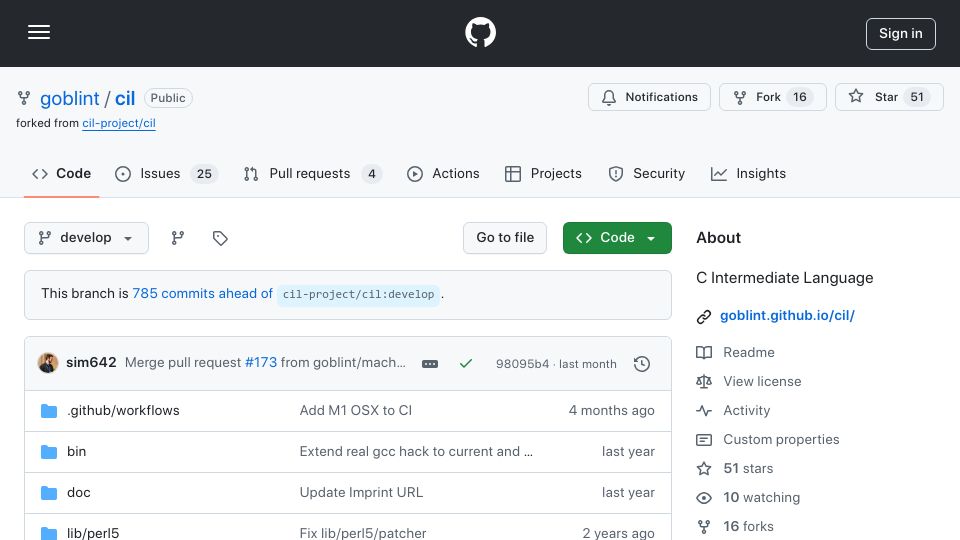Open the goblint owner profile link
The width and height of the screenshot is (960, 540).
69,99
